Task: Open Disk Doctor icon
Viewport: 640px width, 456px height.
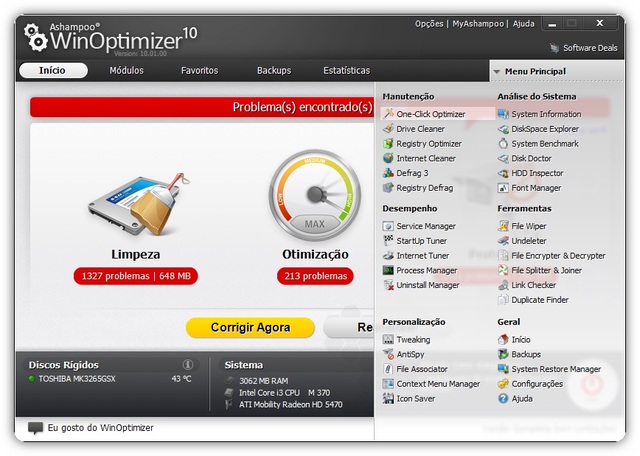Action: coord(503,158)
